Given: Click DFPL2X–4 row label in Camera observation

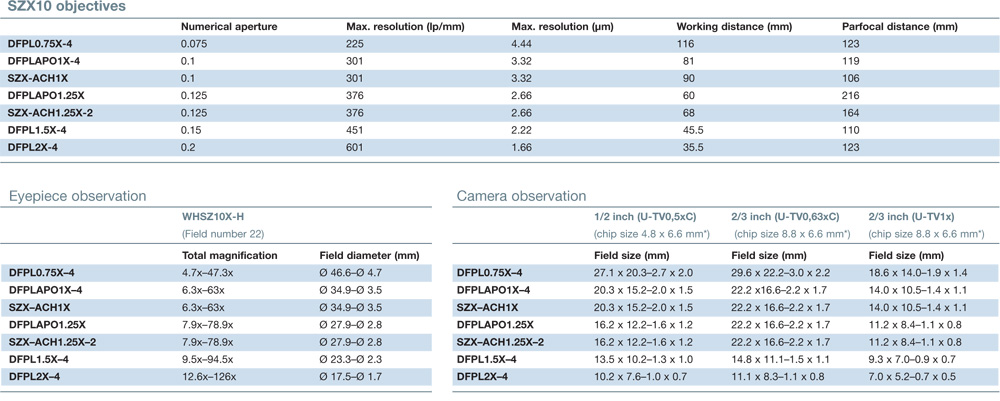Looking at the screenshot, I should tap(482, 377).
